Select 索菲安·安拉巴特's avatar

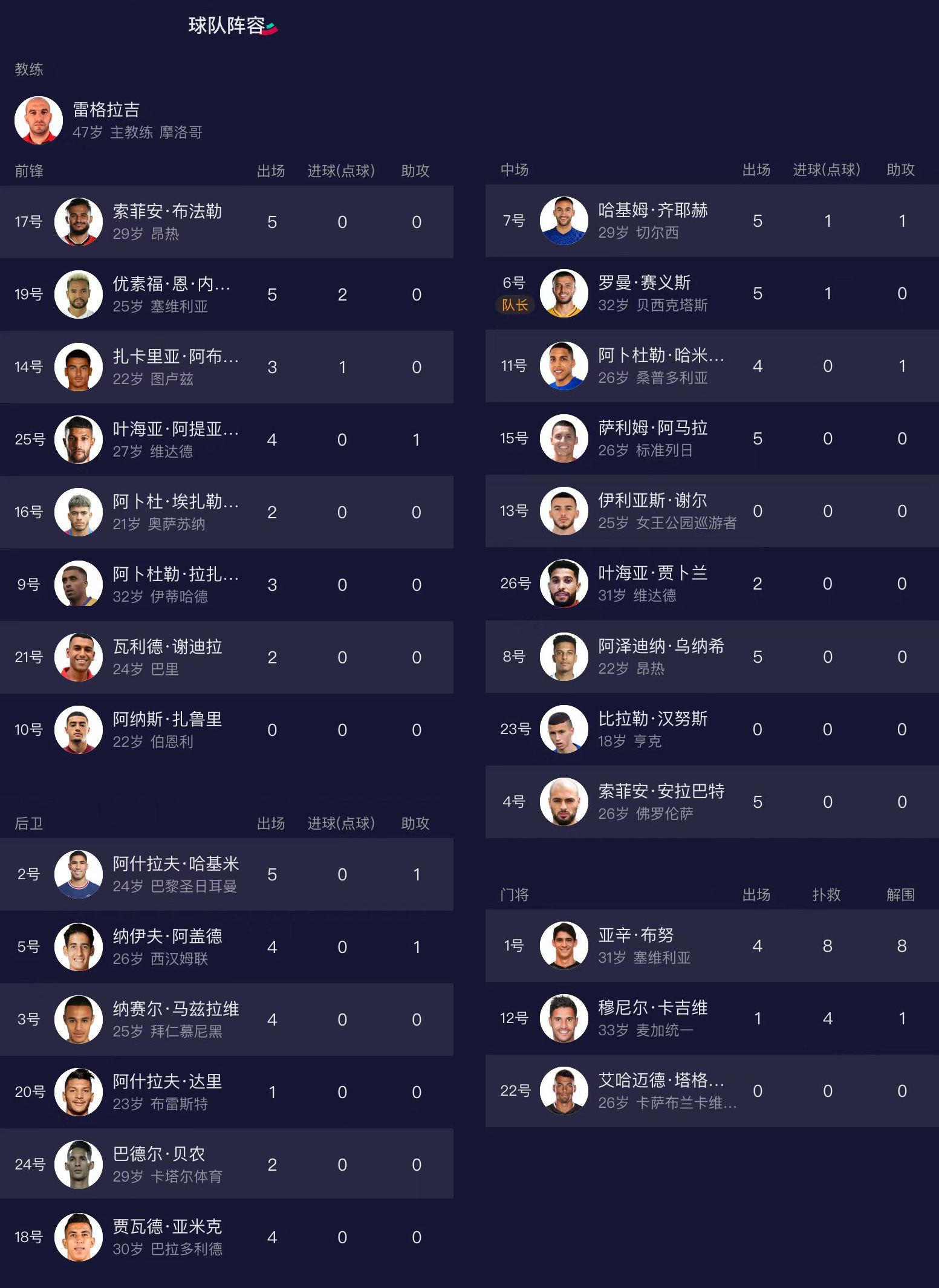[564, 801]
